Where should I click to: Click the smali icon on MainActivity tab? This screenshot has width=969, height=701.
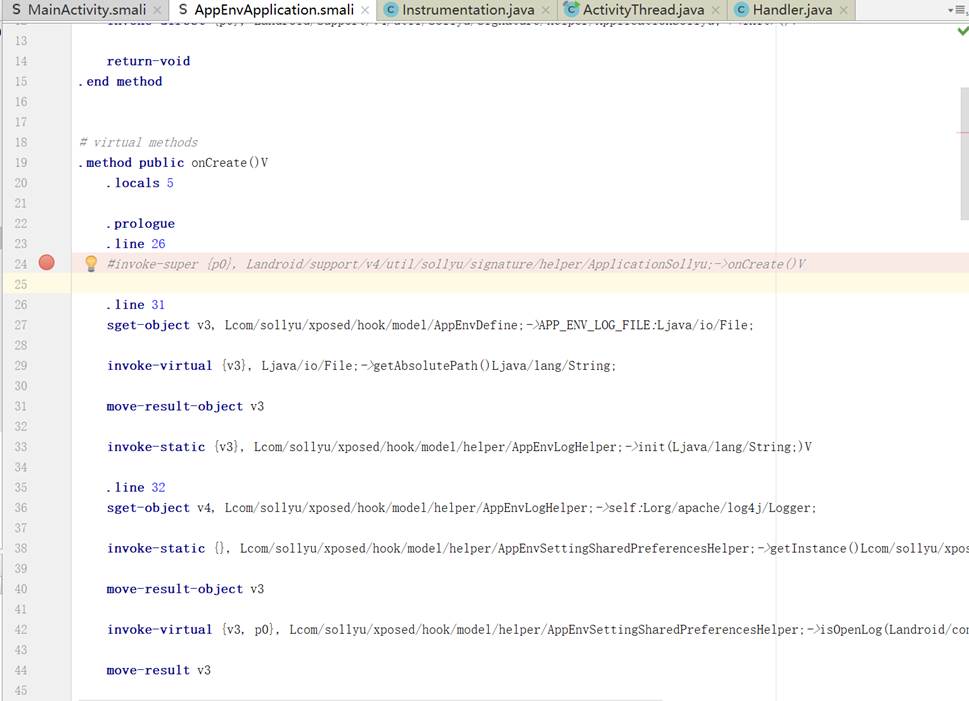[16, 10]
